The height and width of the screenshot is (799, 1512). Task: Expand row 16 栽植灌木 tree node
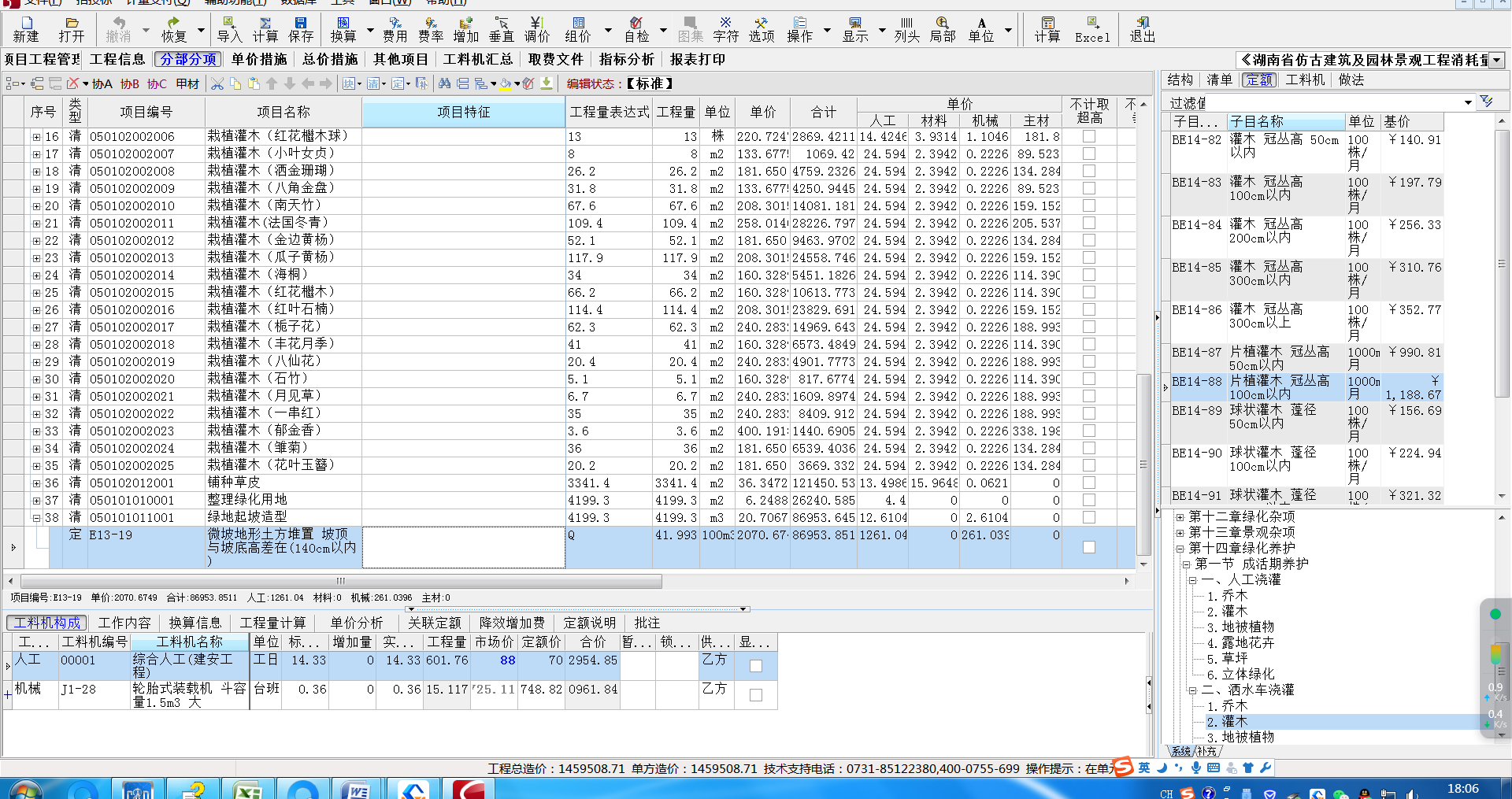click(x=36, y=137)
